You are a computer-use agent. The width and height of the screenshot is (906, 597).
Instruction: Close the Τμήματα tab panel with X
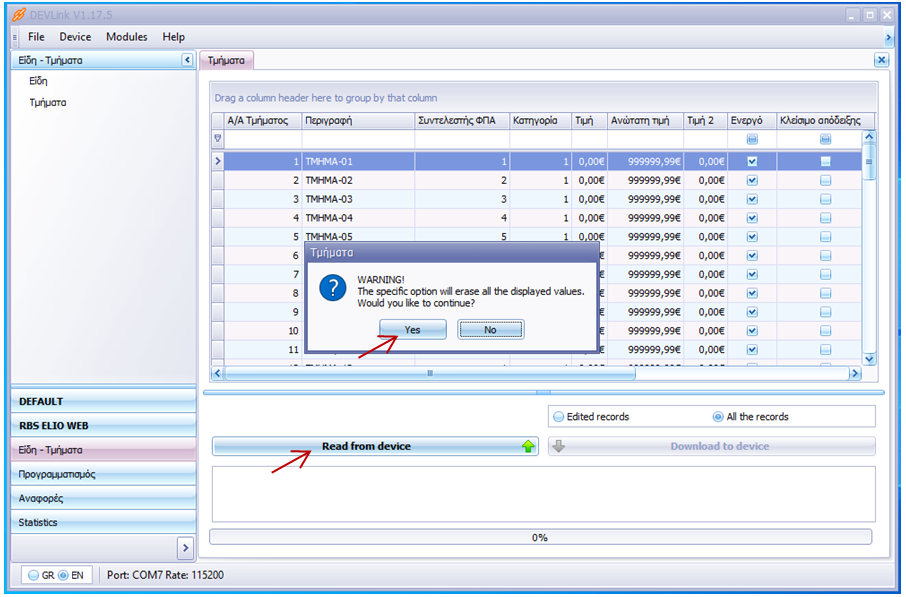pyautogui.click(x=881, y=60)
